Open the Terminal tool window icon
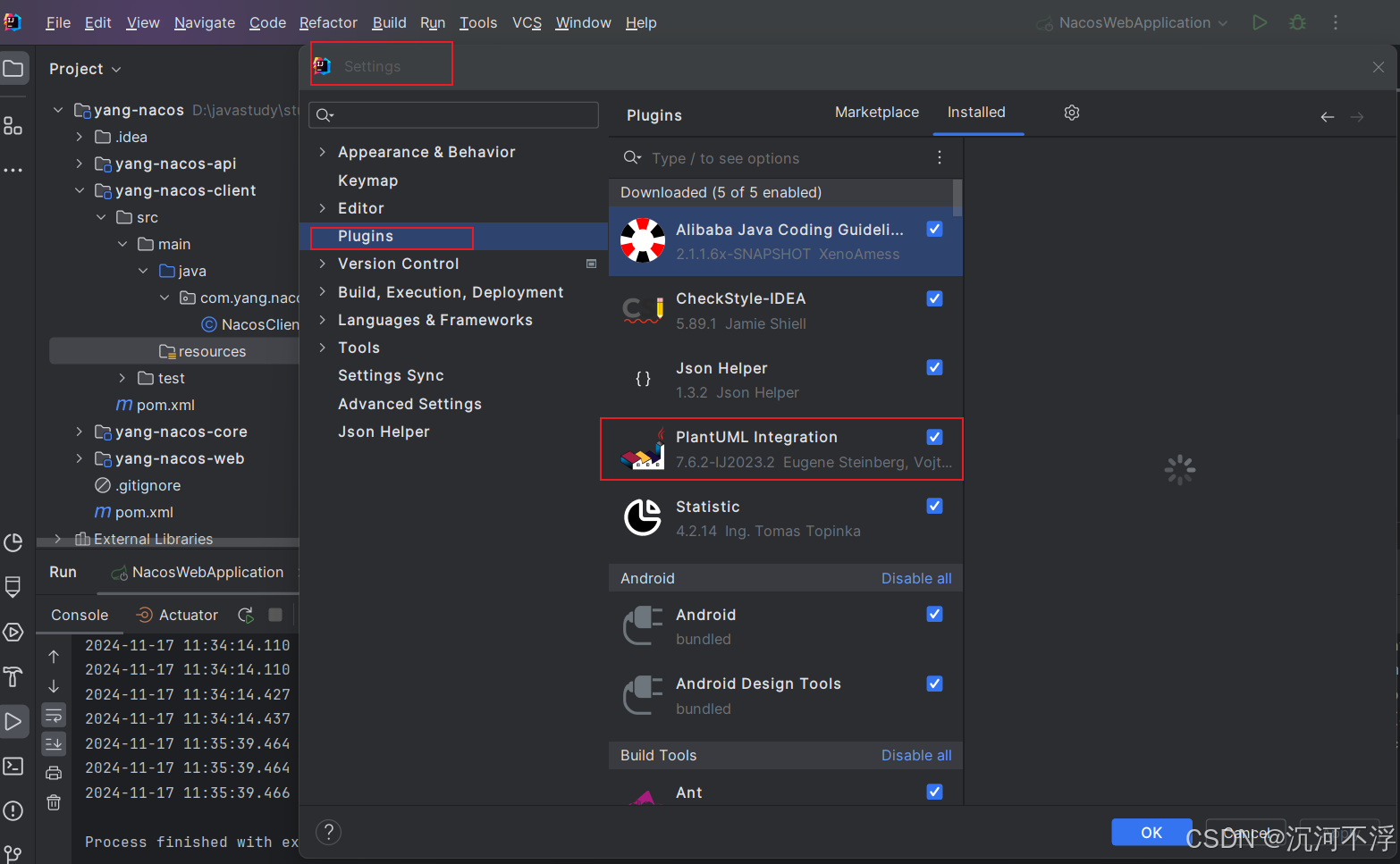Image resolution: width=1400 pixels, height=864 pixels. coord(13,766)
